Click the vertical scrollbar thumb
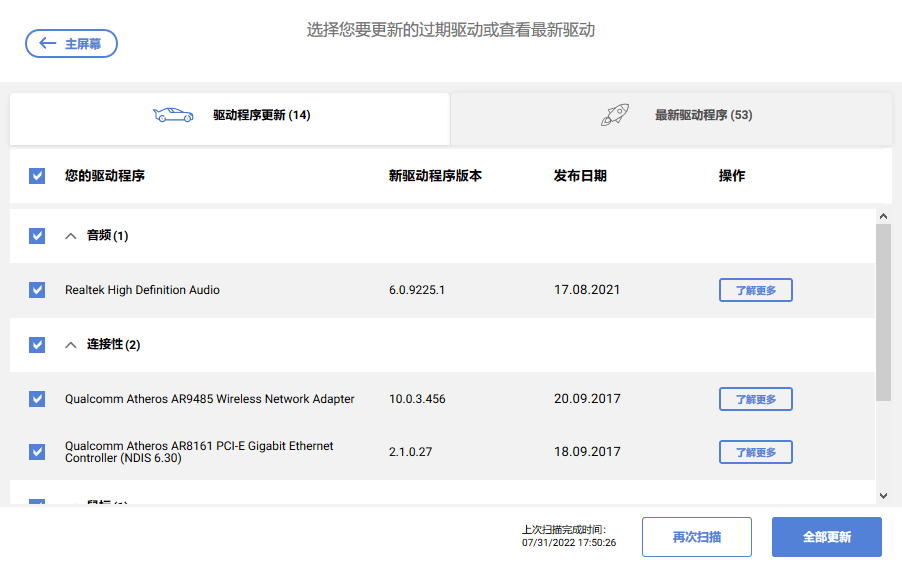 (x=884, y=312)
